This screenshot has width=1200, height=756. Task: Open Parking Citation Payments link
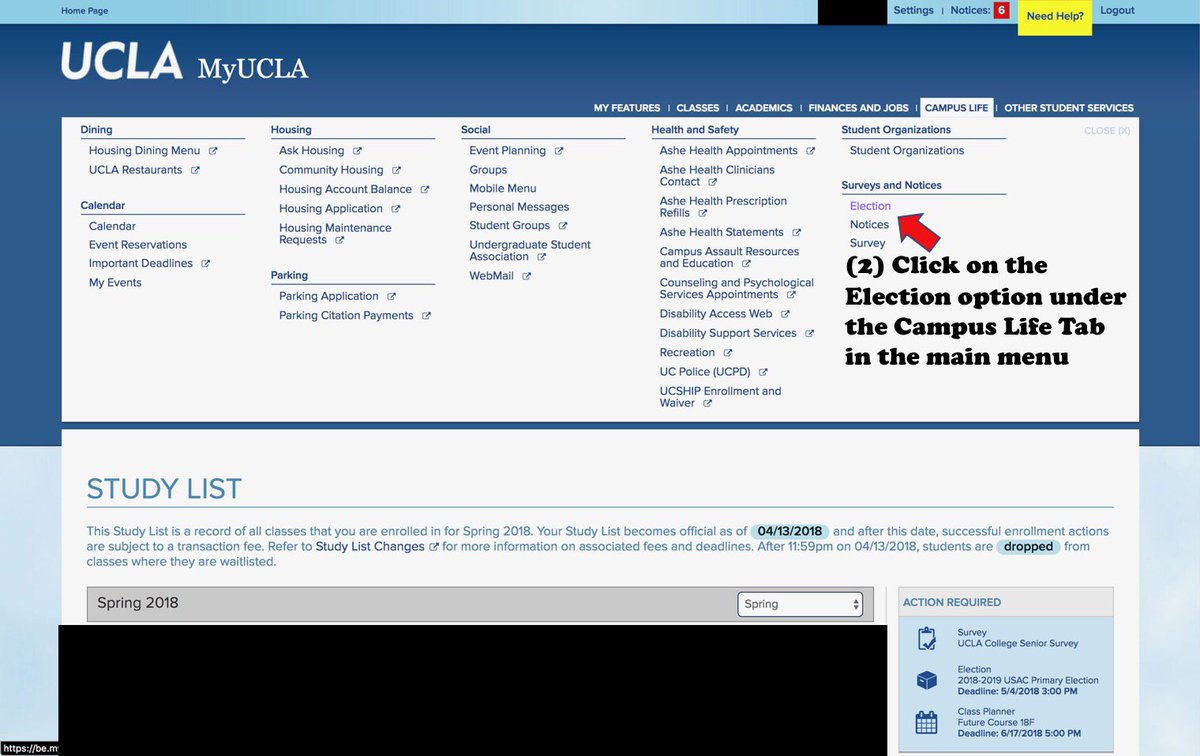(x=346, y=316)
